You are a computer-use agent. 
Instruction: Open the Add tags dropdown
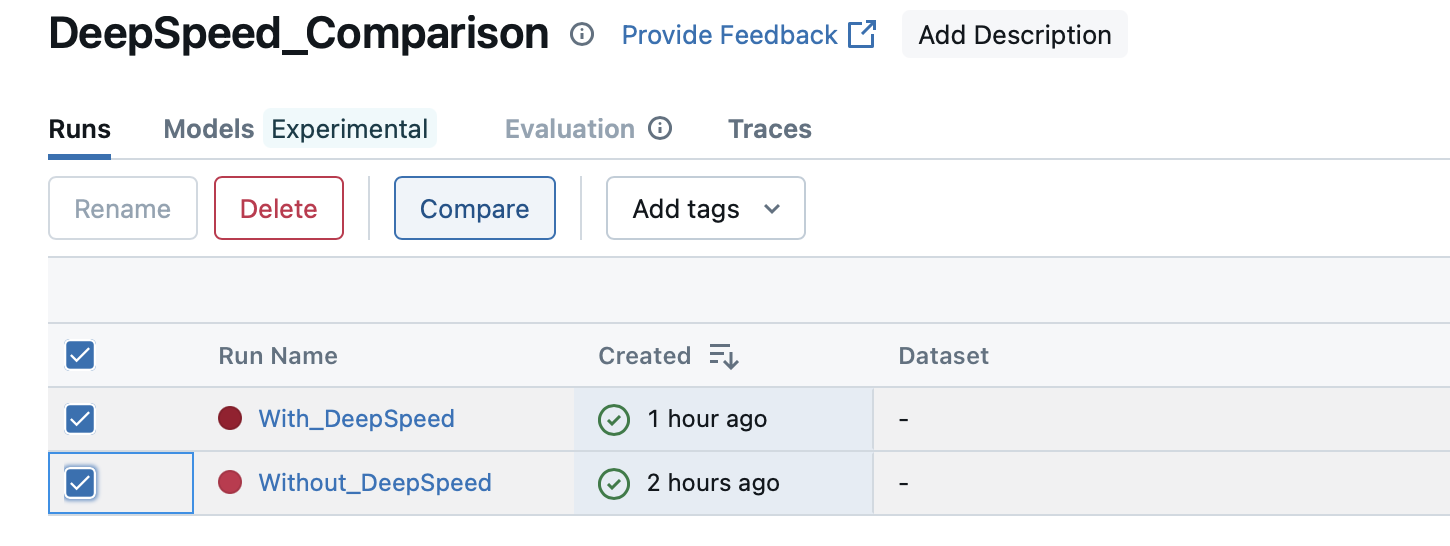click(705, 209)
